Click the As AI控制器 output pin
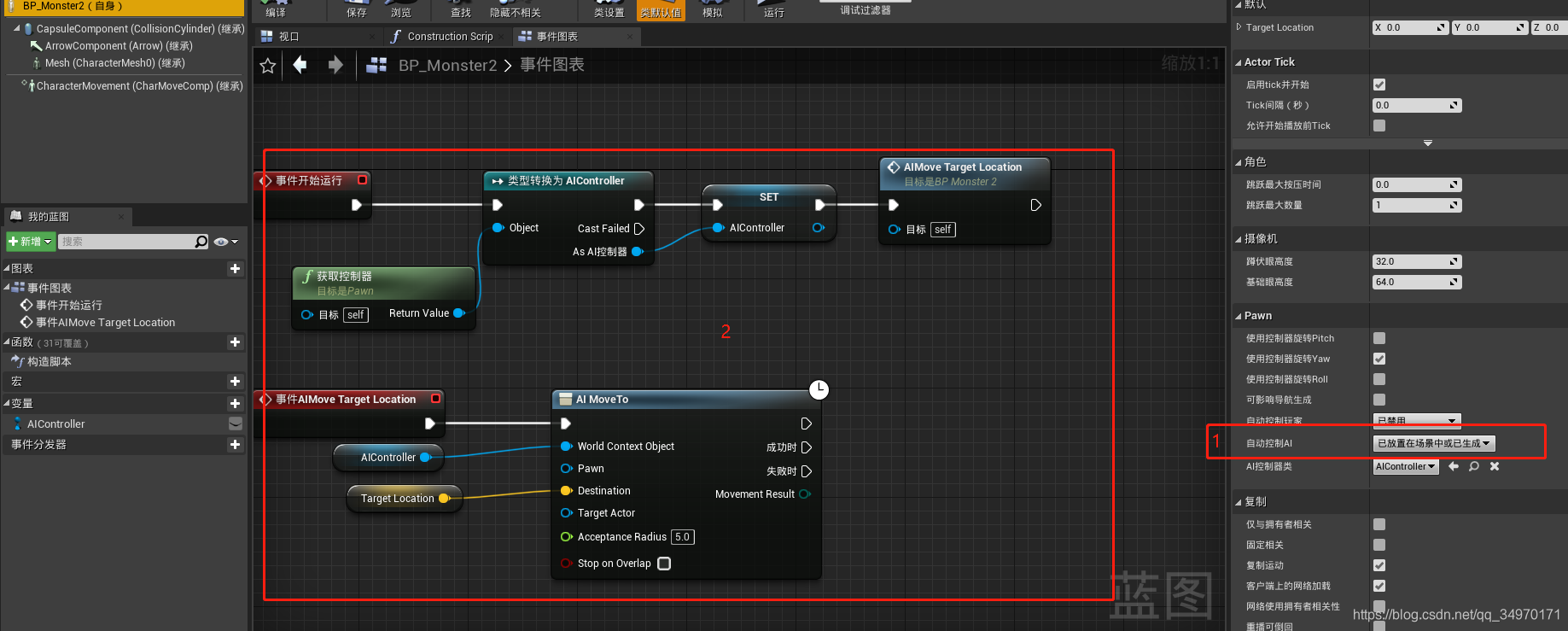1568x631 pixels. [x=637, y=252]
